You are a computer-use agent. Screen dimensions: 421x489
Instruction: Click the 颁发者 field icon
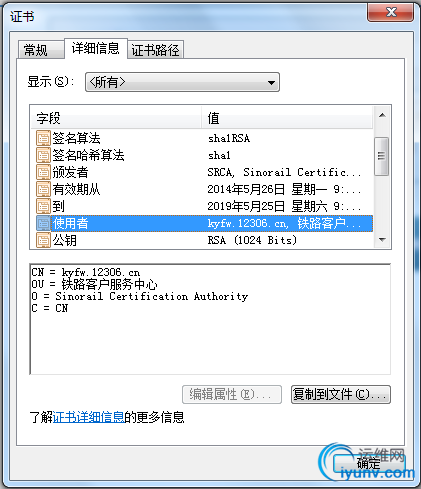point(43,172)
